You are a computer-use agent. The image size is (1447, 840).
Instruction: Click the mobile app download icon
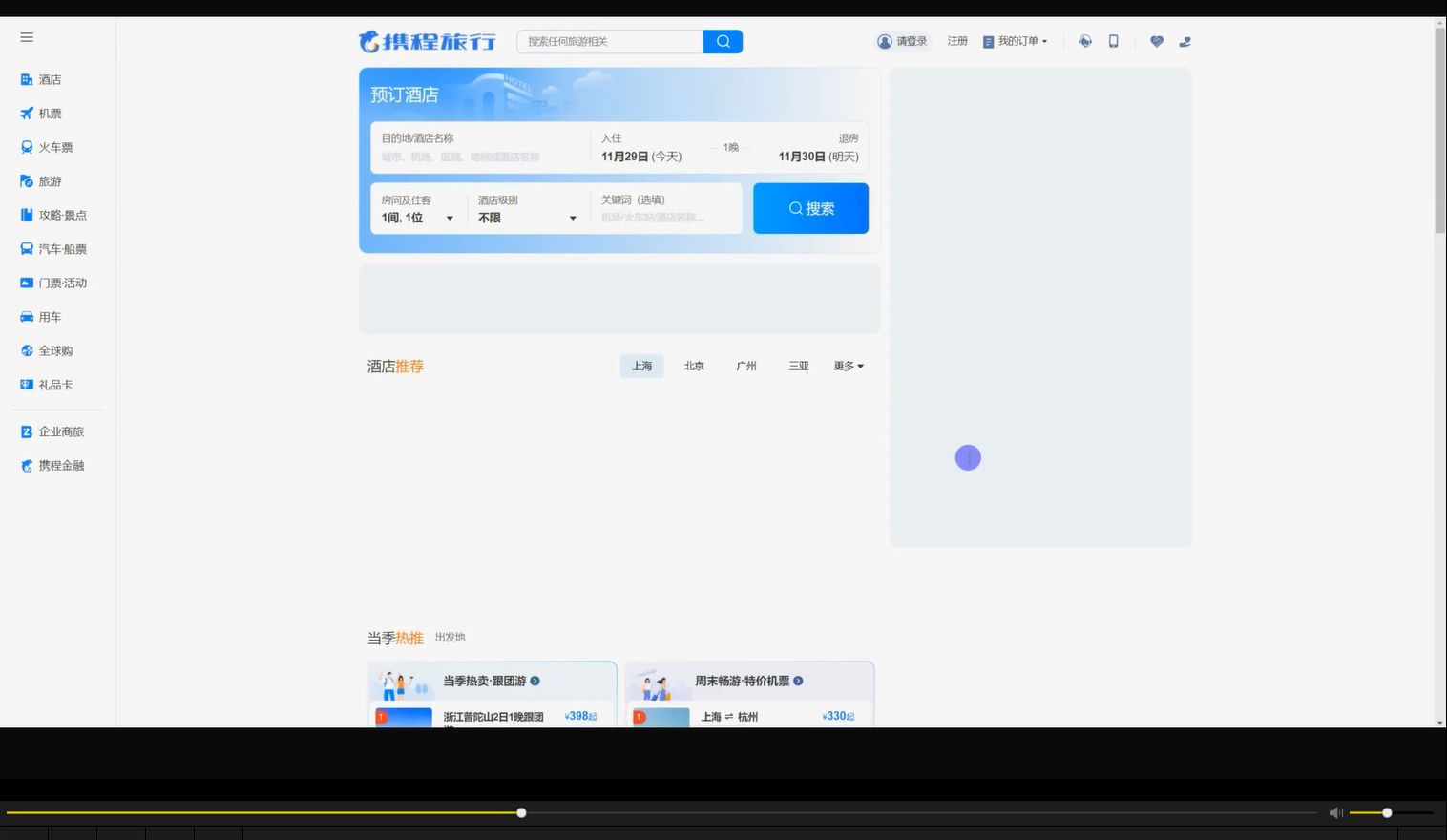point(1113,41)
